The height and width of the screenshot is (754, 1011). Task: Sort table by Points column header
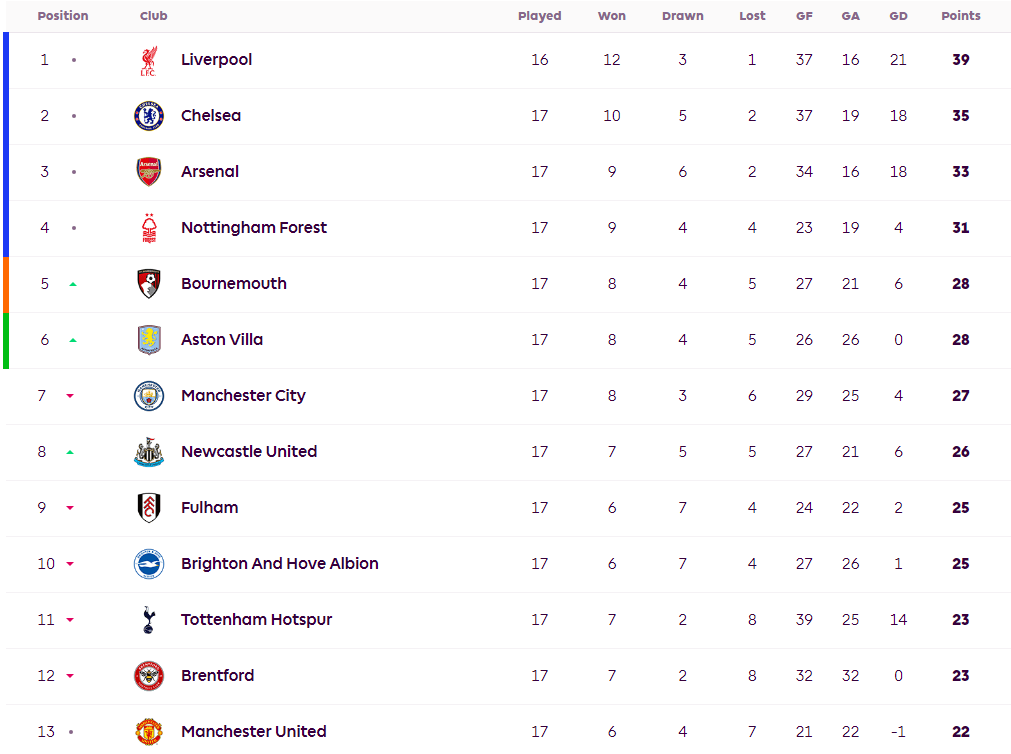[x=961, y=15]
